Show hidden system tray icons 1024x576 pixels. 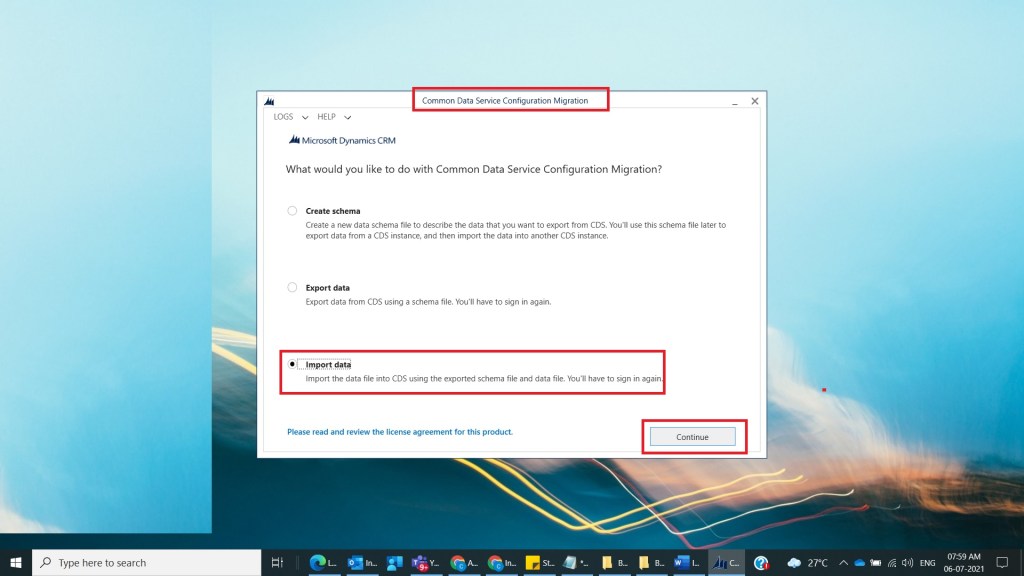click(843, 563)
